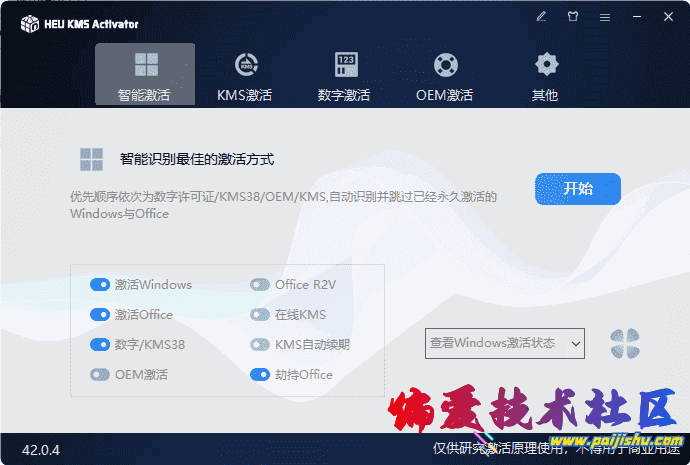Click the version number 42.0.4
This screenshot has width=690, height=465.
[41, 450]
